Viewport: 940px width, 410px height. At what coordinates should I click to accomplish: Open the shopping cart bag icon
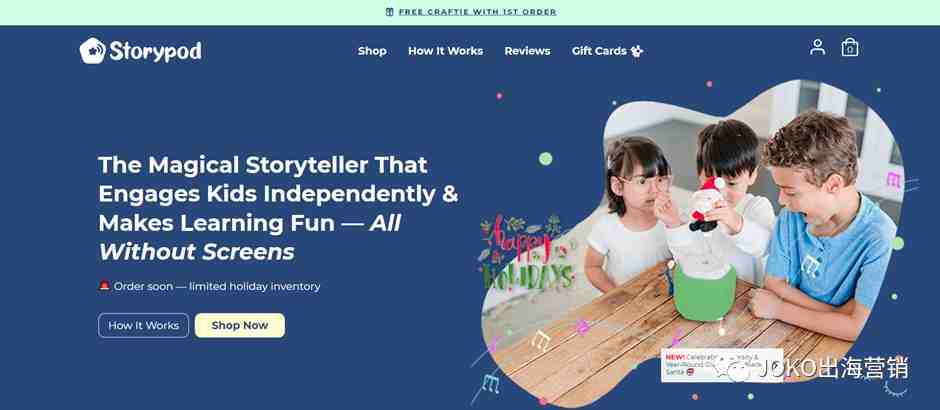click(849, 47)
